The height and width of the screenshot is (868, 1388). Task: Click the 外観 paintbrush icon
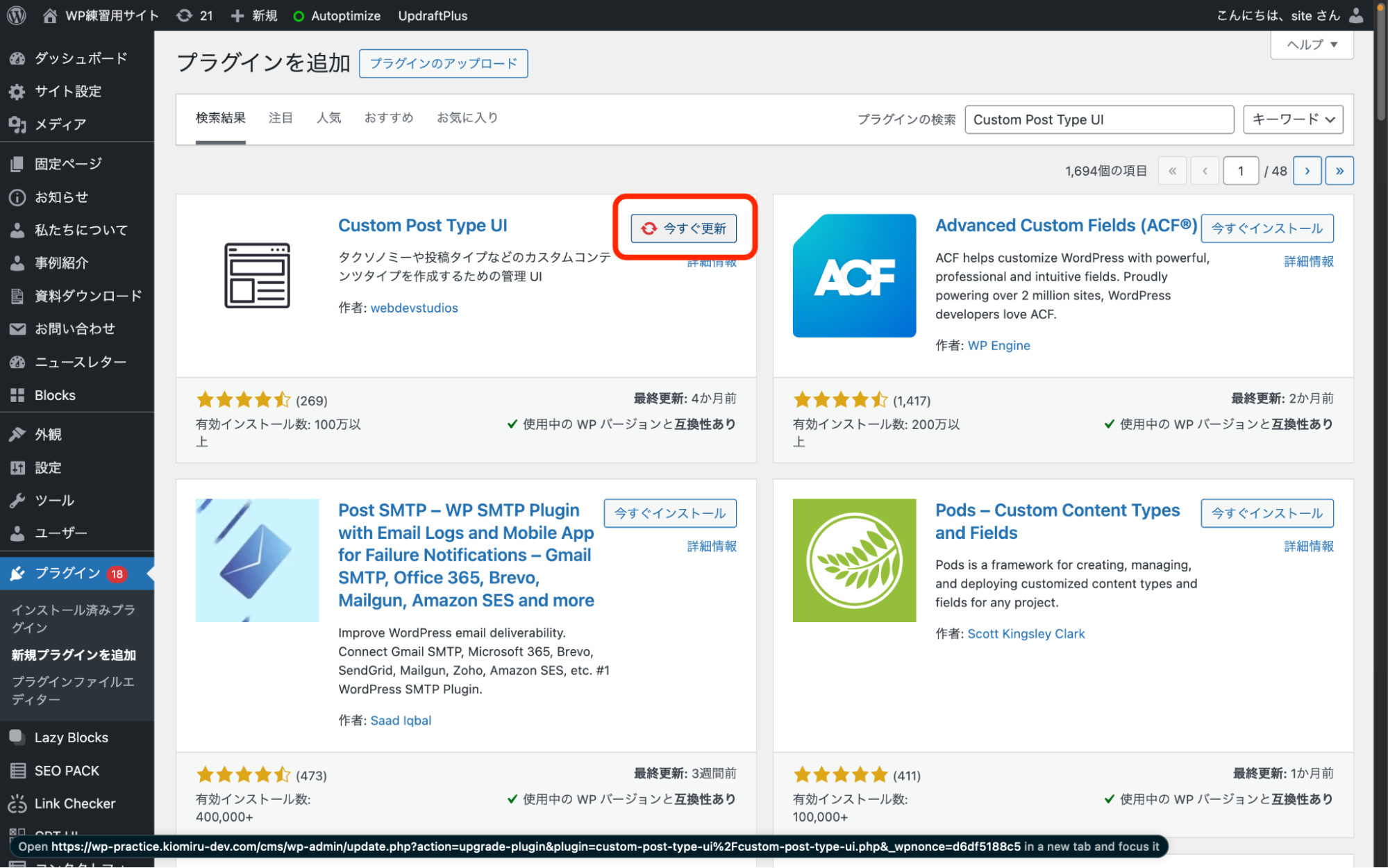pyautogui.click(x=17, y=435)
